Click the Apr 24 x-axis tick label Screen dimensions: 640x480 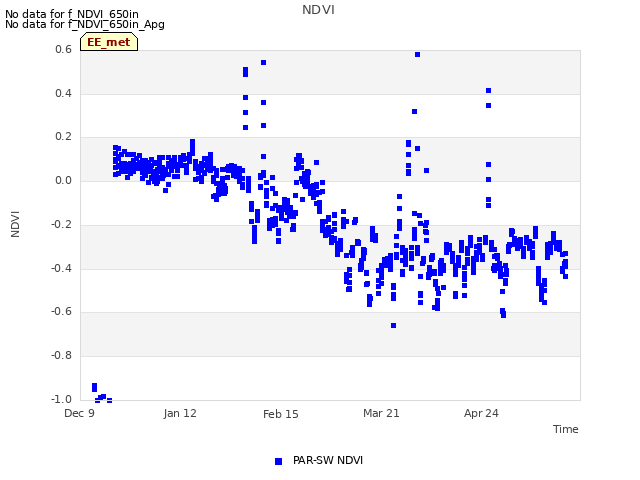point(481,413)
